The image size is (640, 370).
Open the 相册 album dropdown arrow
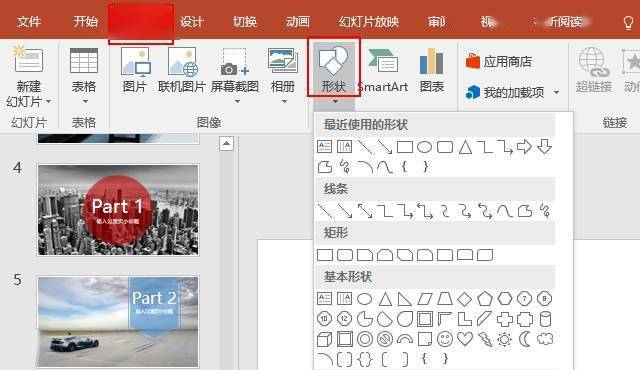pos(284,101)
